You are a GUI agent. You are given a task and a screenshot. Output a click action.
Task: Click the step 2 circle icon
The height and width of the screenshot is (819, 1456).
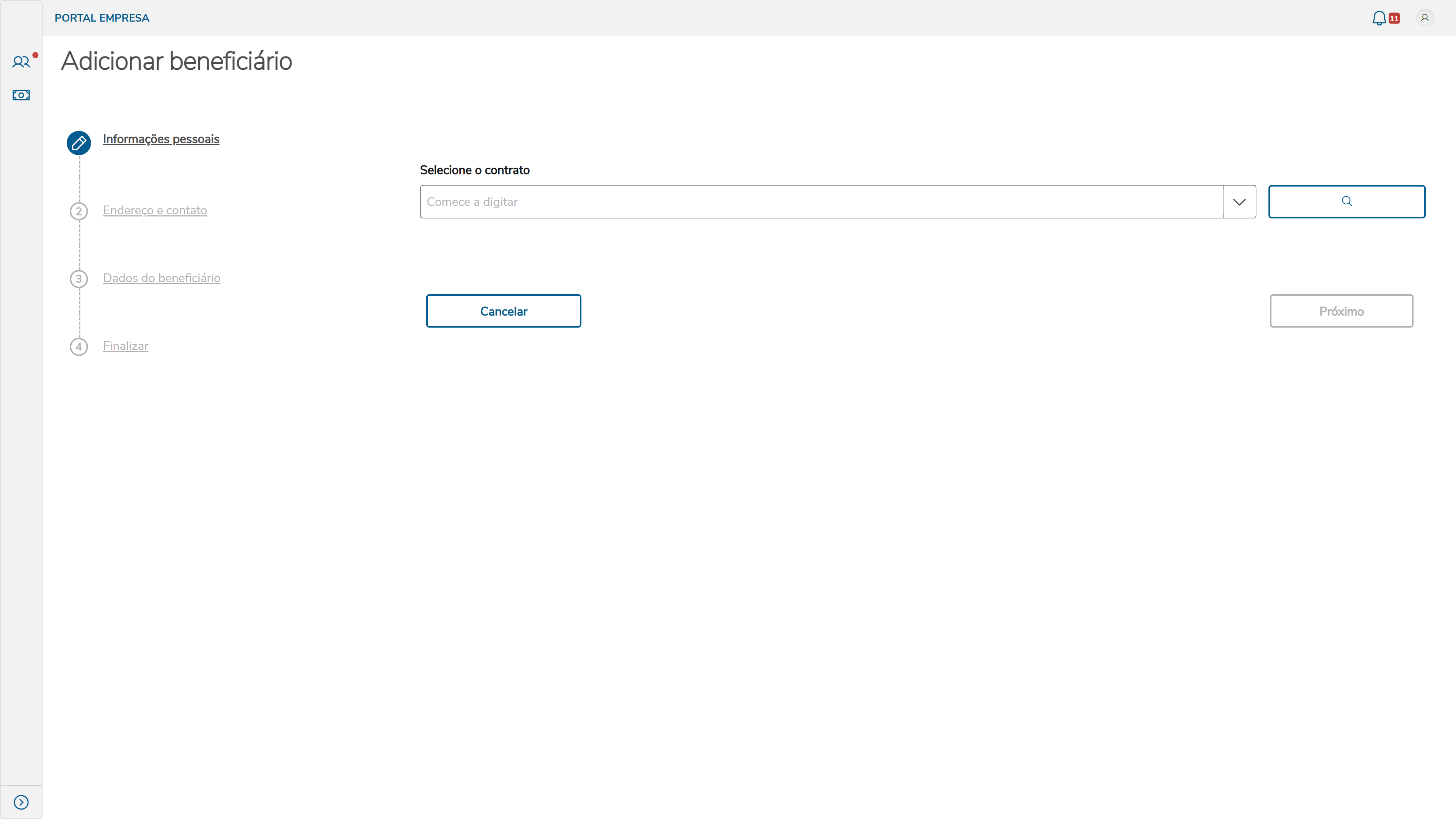point(78,212)
